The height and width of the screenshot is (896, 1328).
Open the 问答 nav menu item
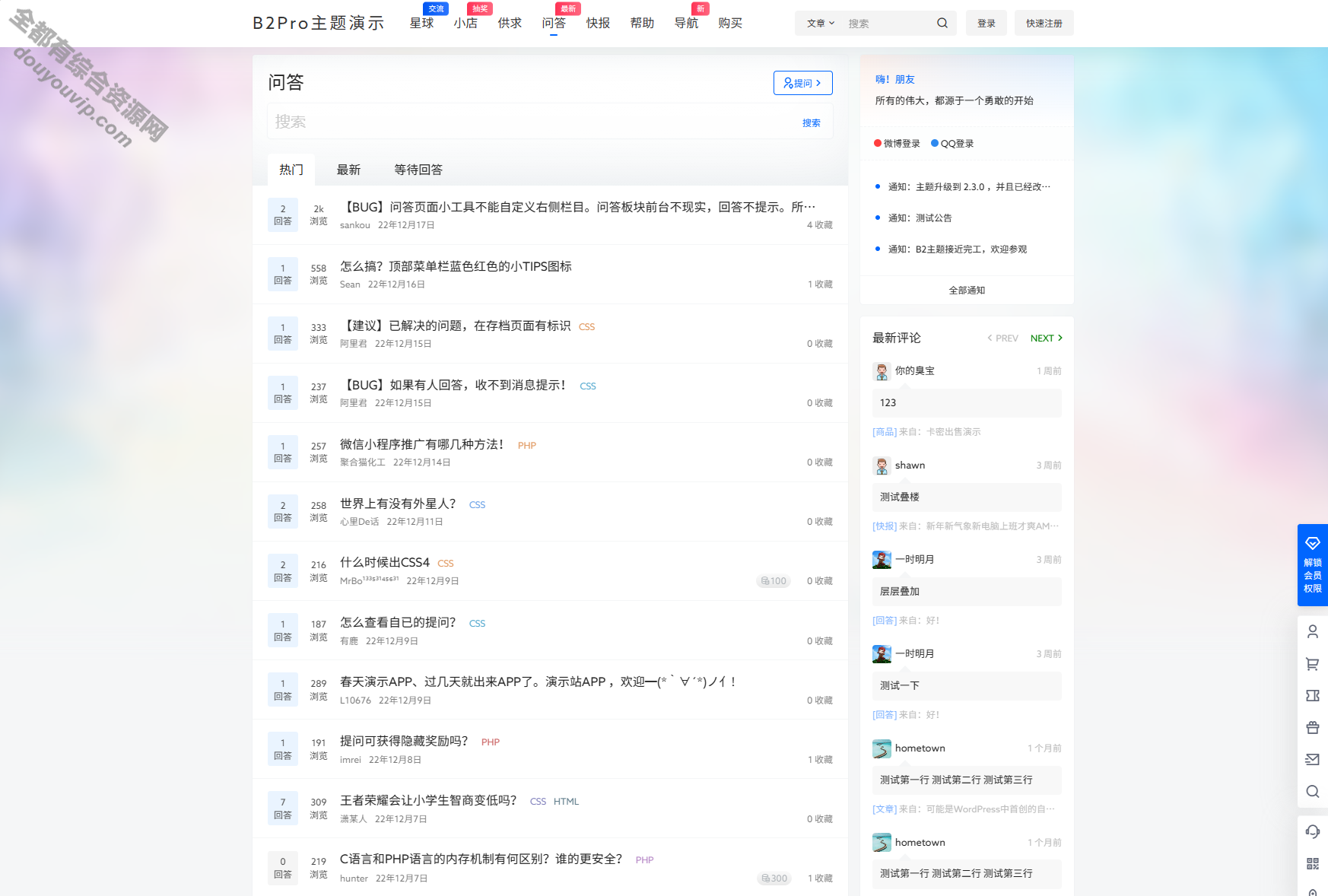point(554,23)
